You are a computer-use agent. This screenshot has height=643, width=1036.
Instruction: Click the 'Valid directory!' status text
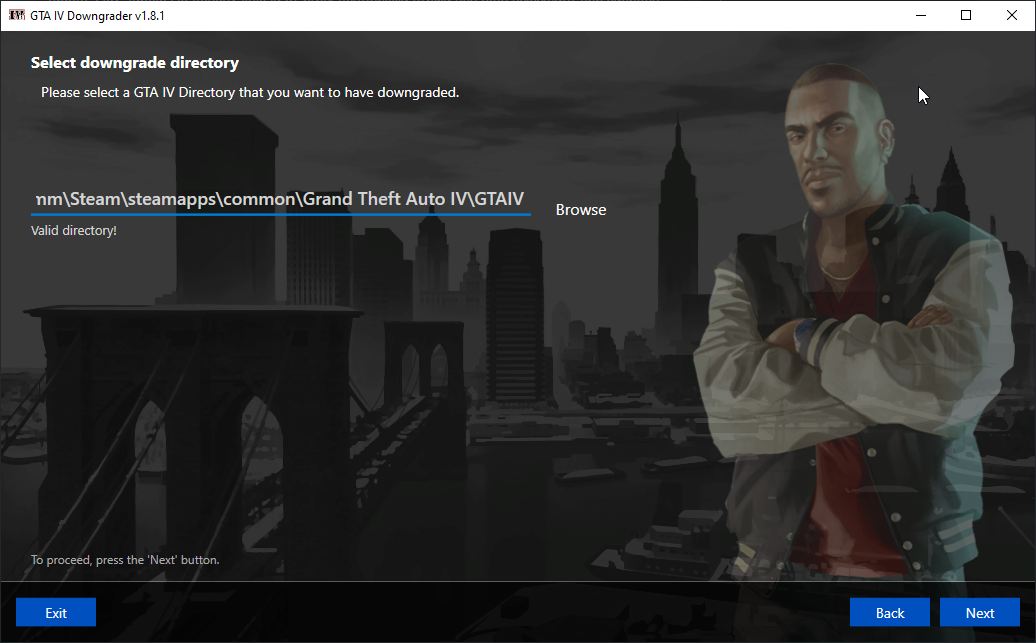coord(73,231)
